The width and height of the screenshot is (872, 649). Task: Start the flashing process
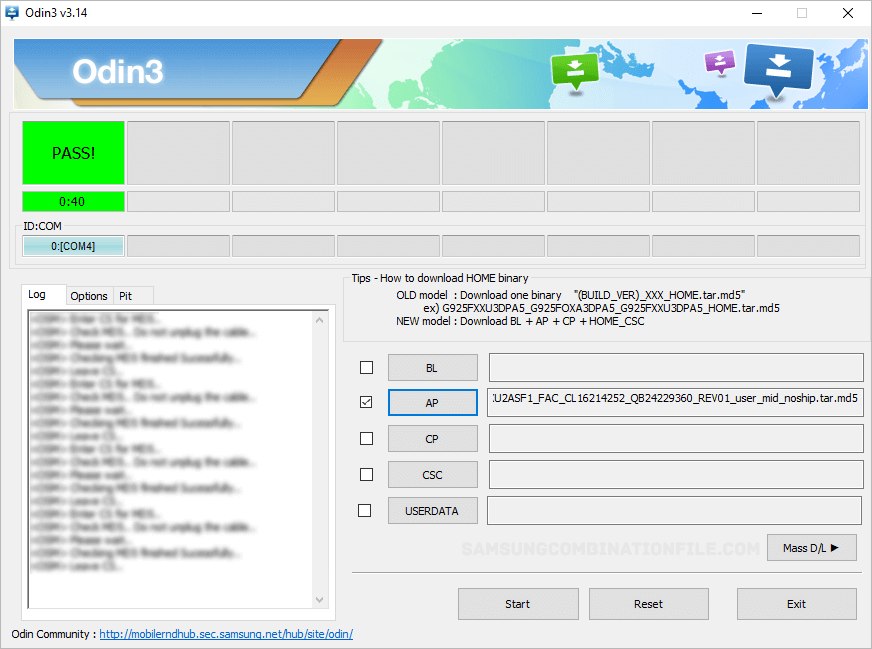(x=518, y=604)
